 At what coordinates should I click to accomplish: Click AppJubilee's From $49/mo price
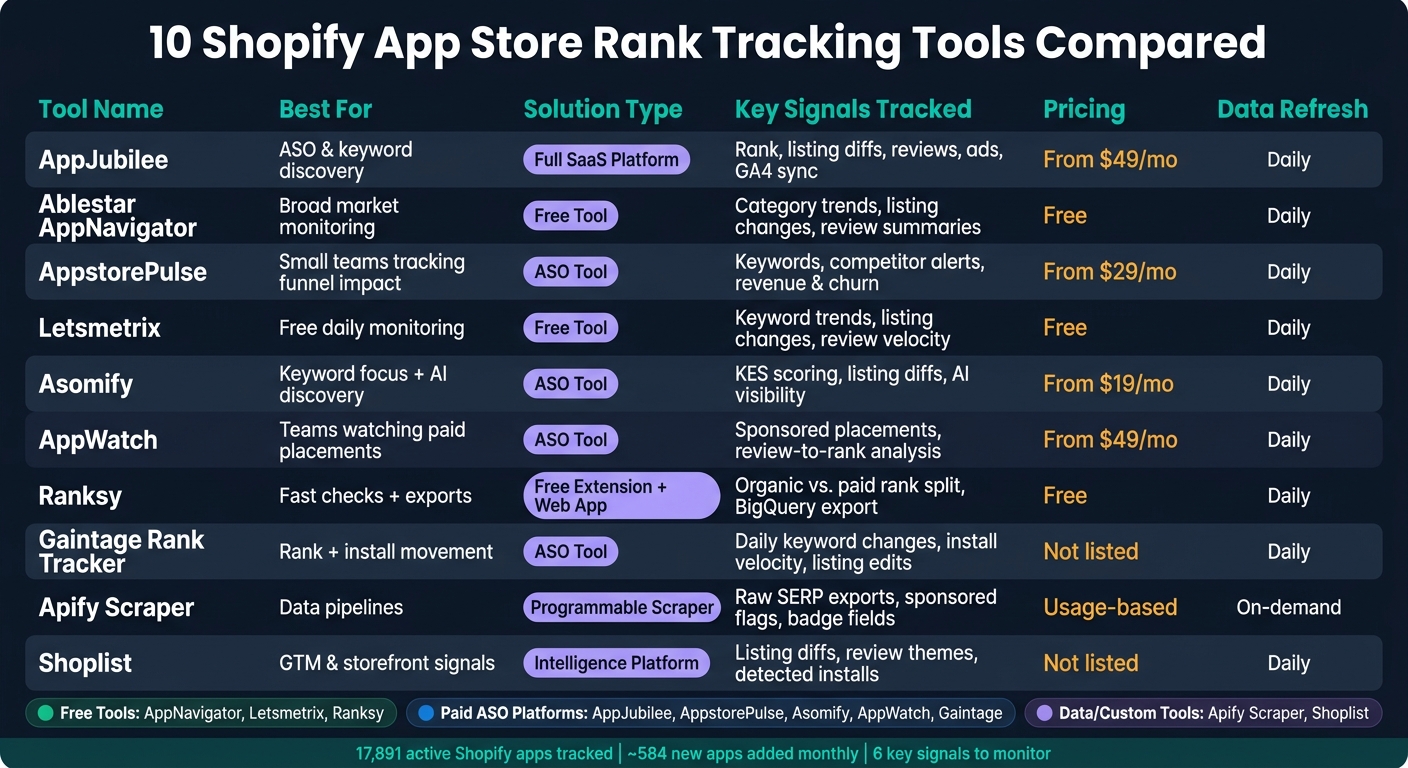[x=1110, y=160]
